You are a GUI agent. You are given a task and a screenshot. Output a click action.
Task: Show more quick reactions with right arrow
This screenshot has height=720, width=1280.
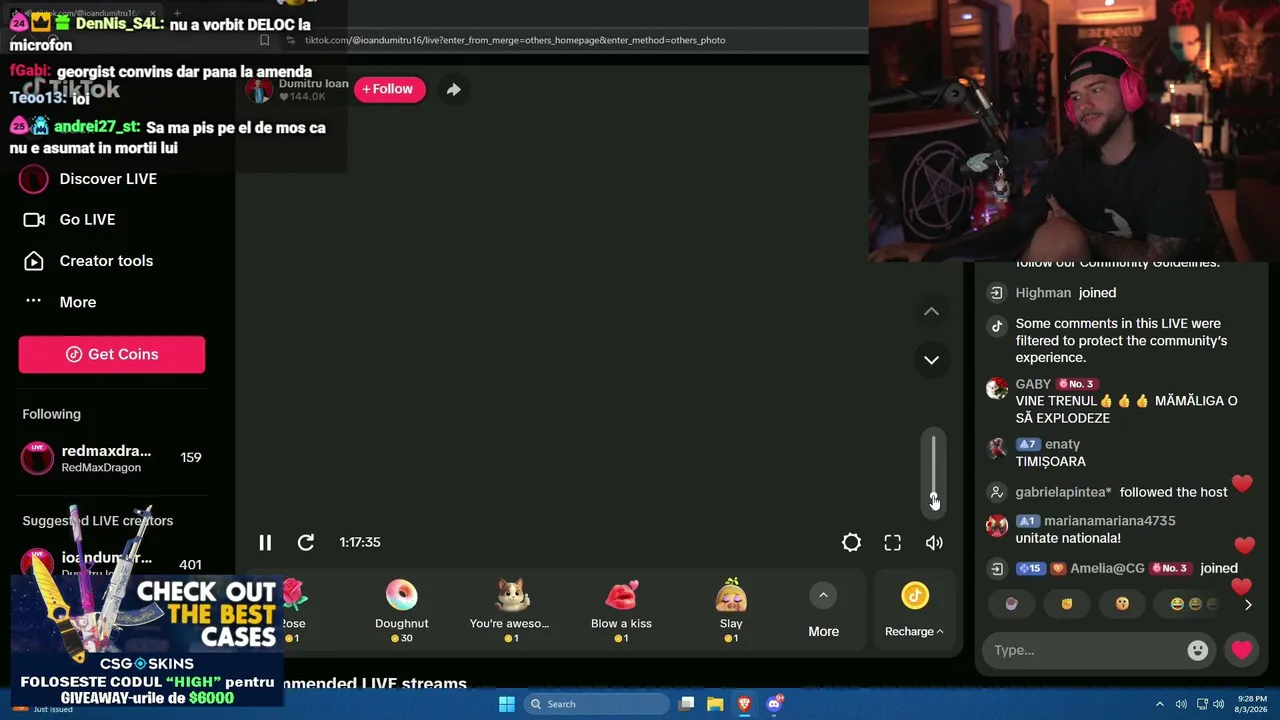(1248, 604)
